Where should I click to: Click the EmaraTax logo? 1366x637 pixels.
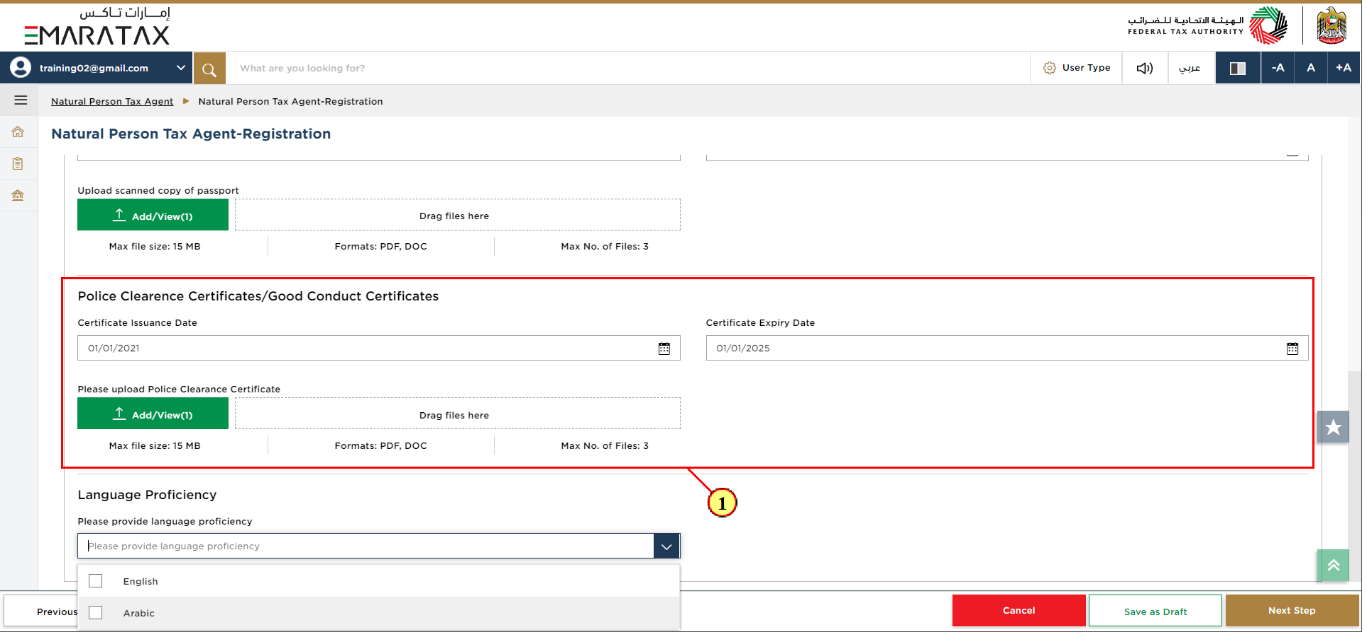97,28
